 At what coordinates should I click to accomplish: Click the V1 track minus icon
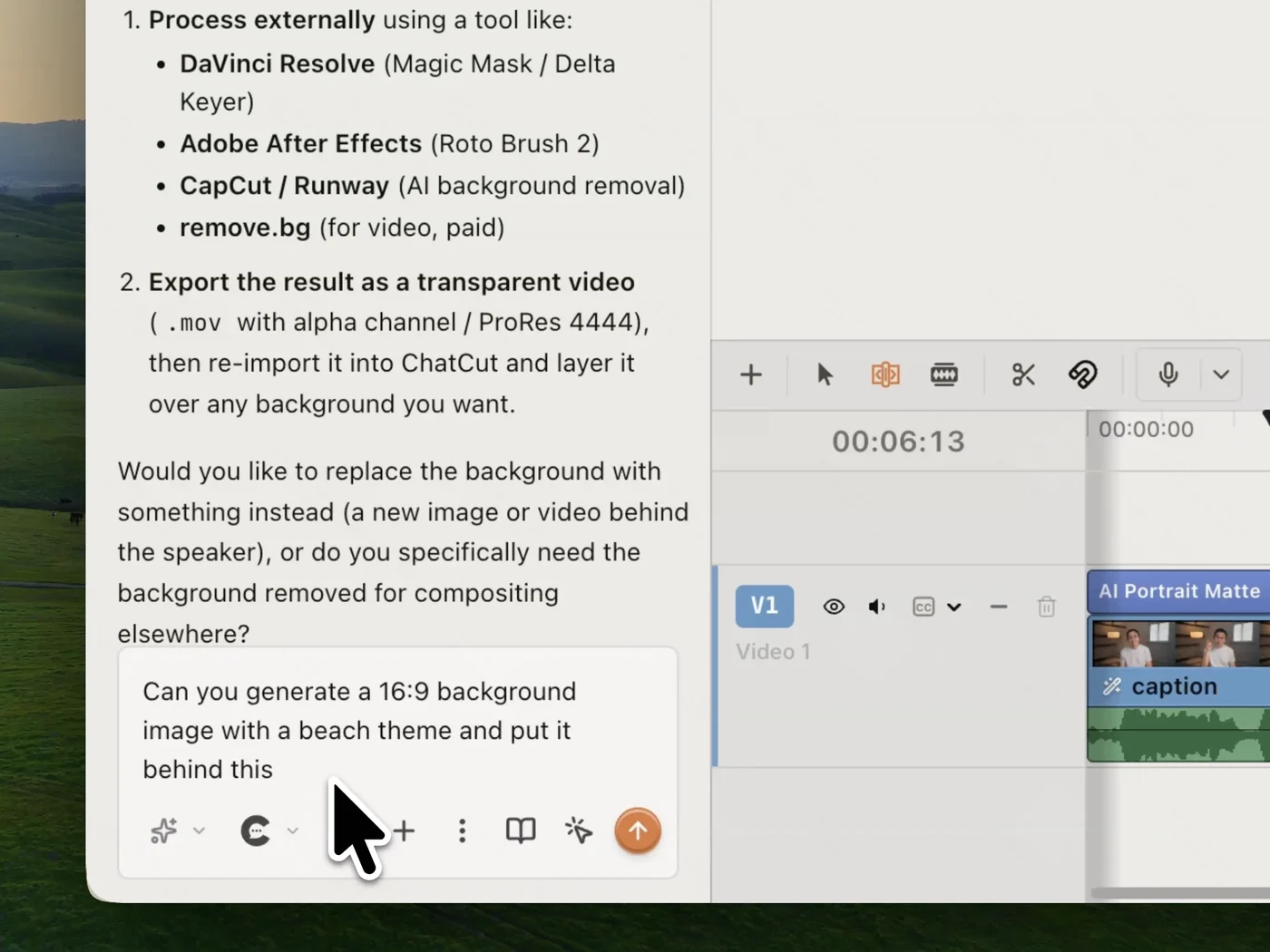999,607
